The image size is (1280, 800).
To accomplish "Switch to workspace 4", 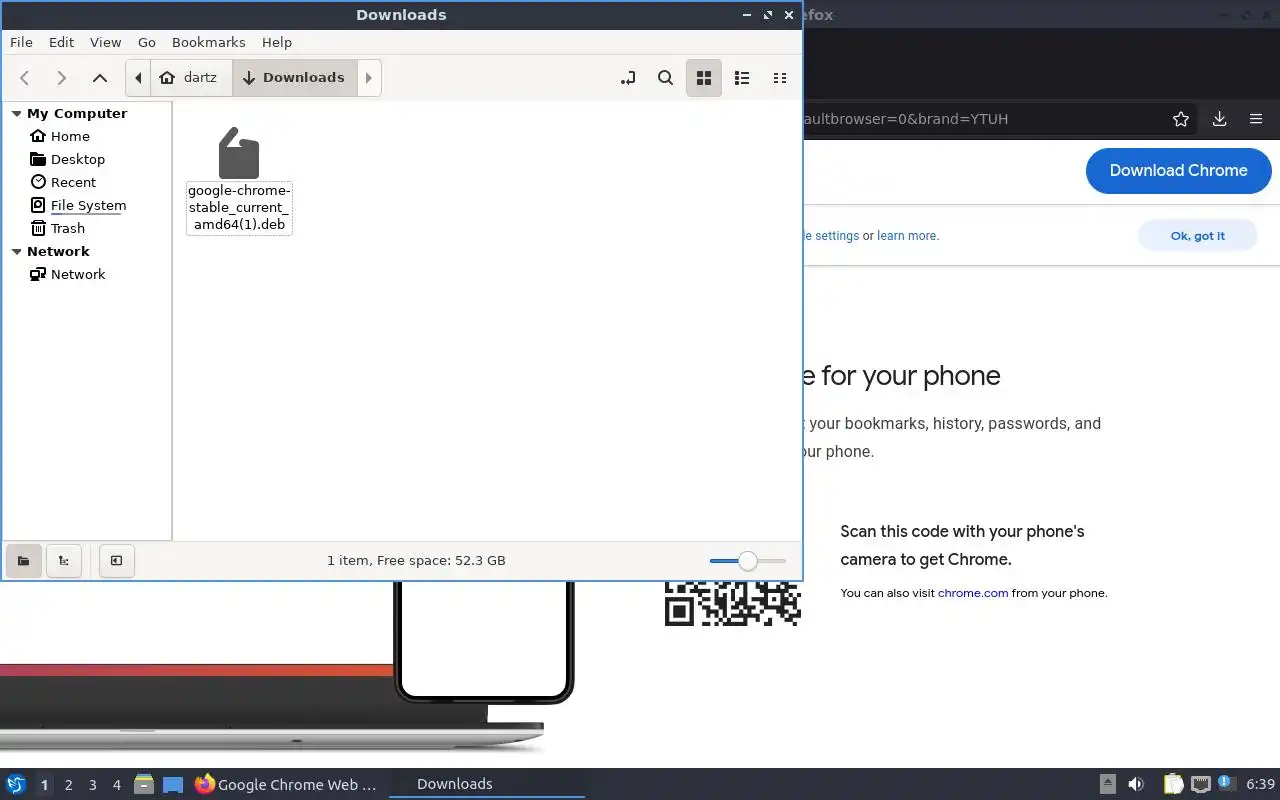I will 116,785.
